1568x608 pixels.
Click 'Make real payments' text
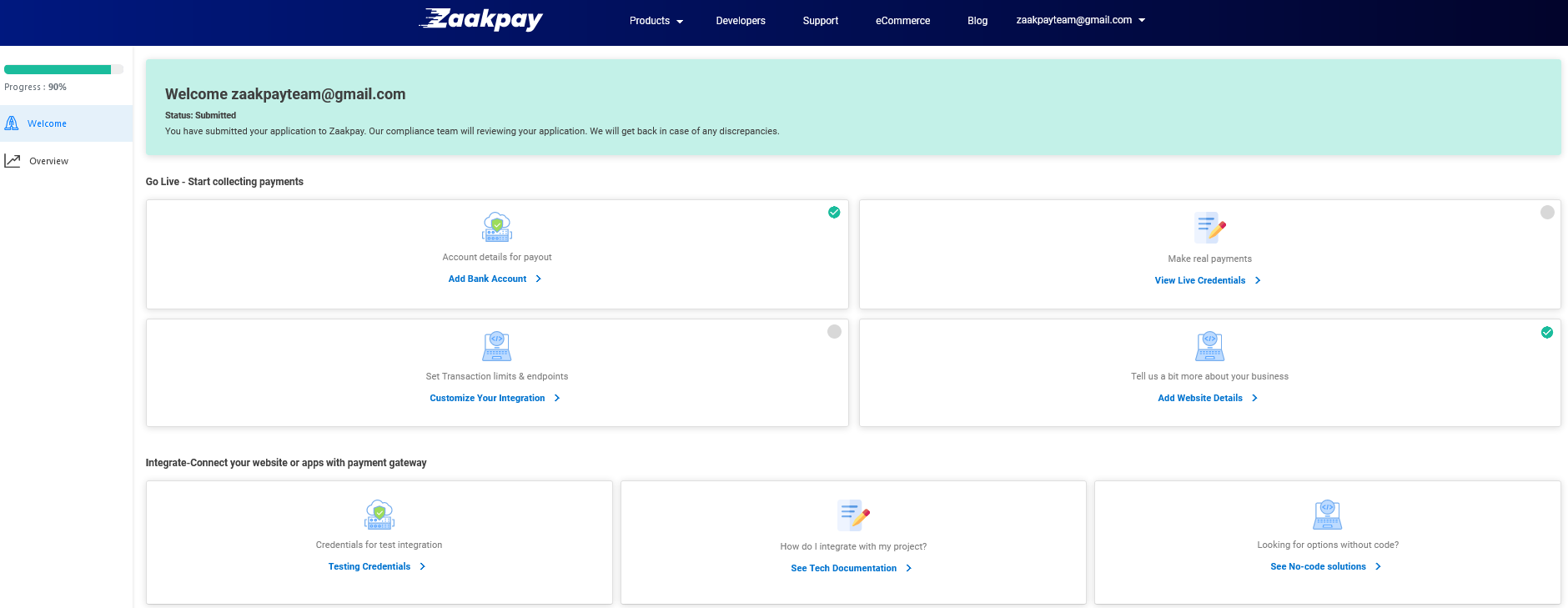click(1209, 259)
